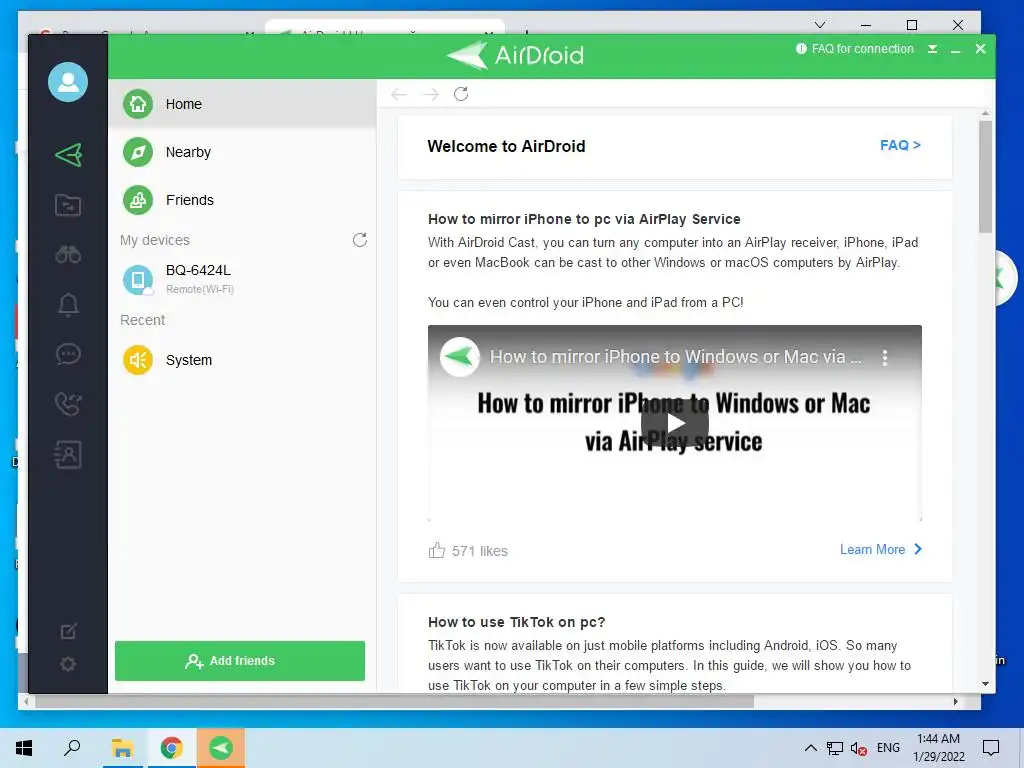Select the BQ-6424L device
Screen dimensions: 1024x768
[242, 279]
